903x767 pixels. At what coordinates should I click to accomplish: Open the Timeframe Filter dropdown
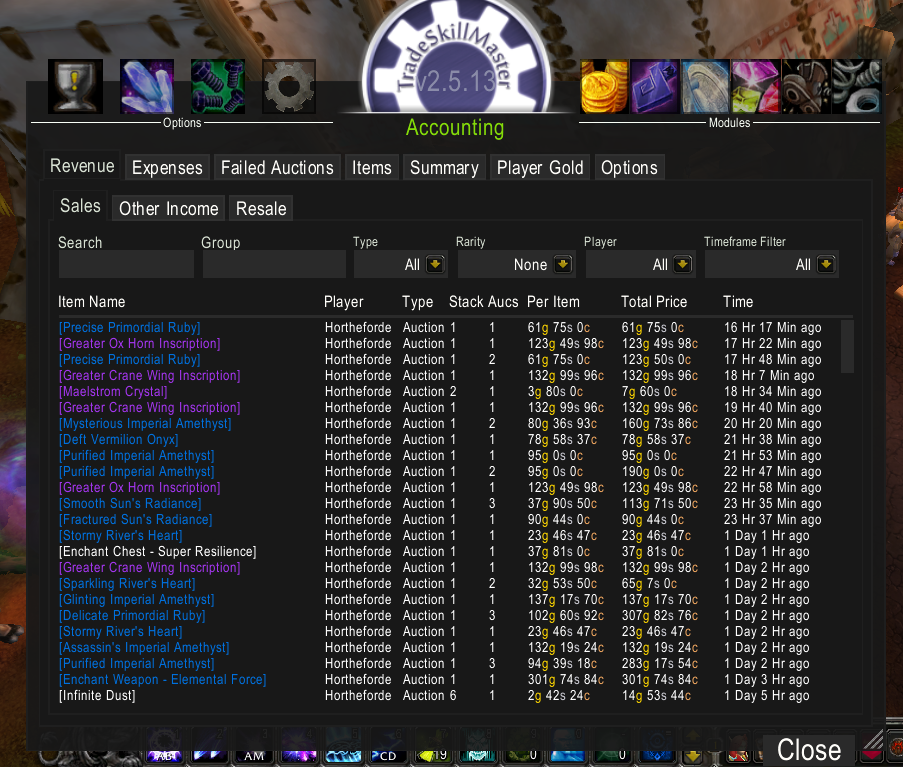(x=826, y=264)
